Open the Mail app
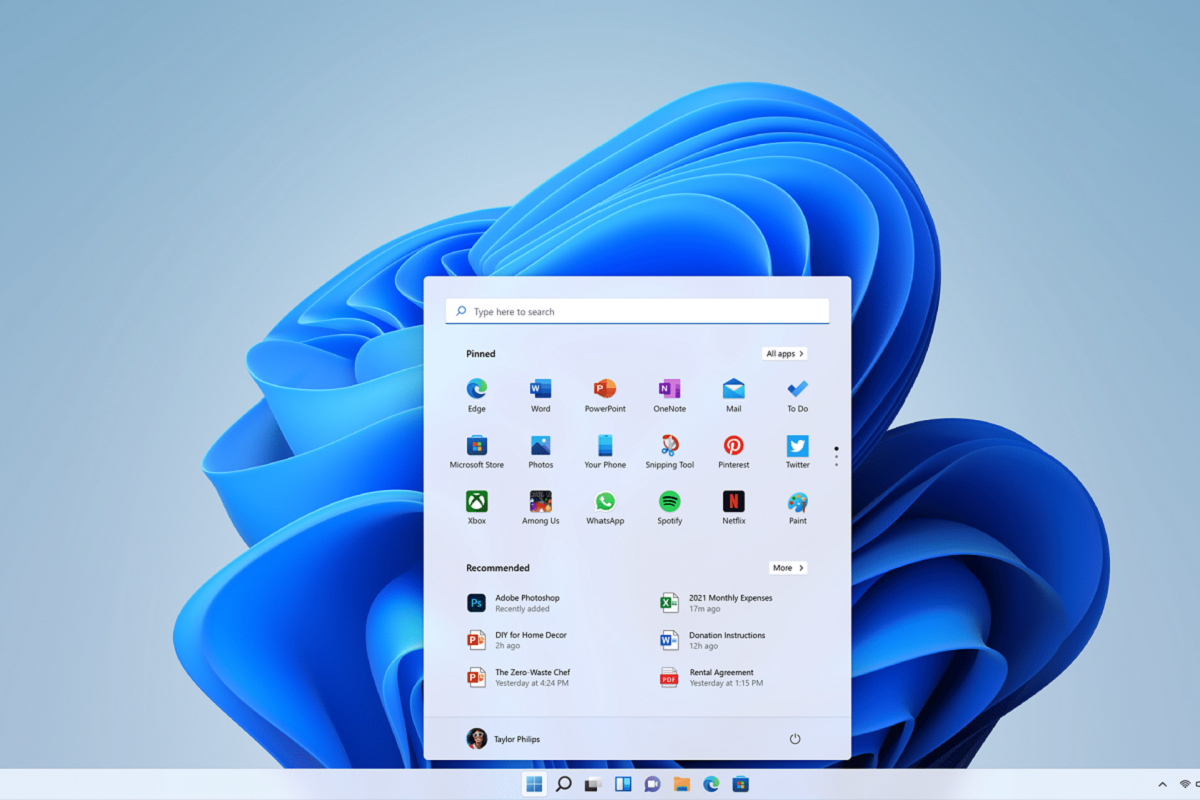Screen dimensions: 1200x800 [x=734, y=395]
